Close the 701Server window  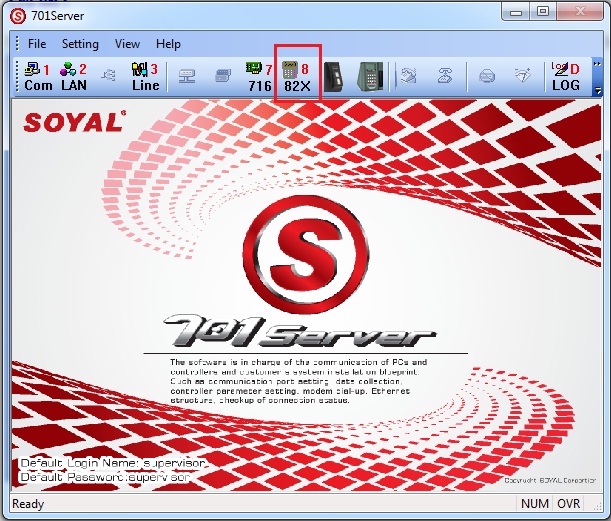tap(580, 12)
